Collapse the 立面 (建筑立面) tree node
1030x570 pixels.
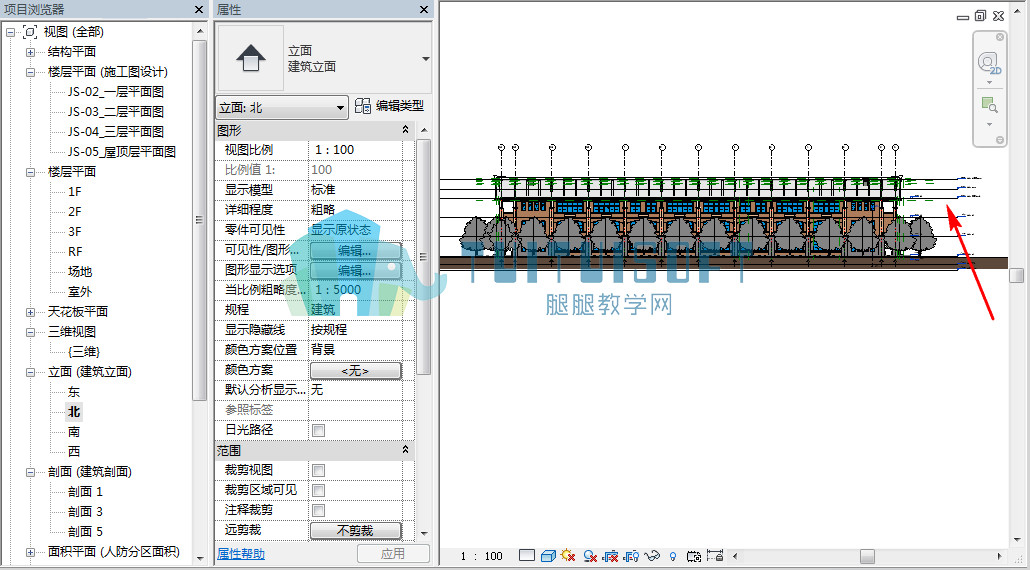click(31, 372)
